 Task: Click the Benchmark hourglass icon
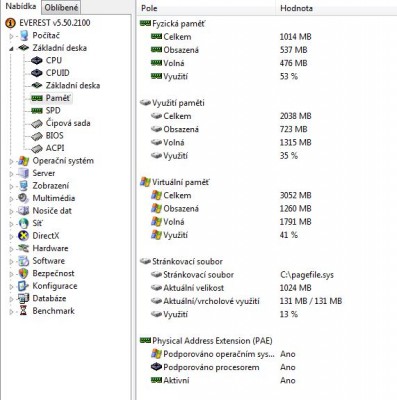click(23, 311)
